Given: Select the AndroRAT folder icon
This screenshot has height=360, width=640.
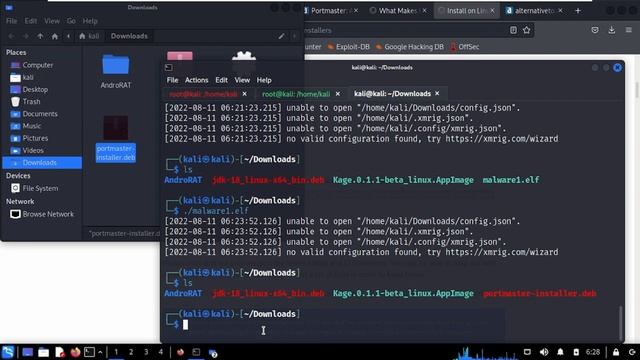Looking at the screenshot, I should [x=116, y=65].
